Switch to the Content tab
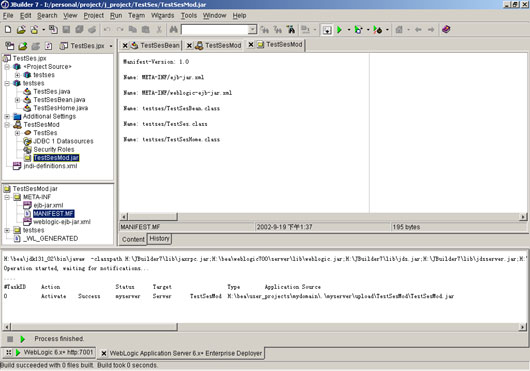The width and height of the screenshot is (530, 371). [x=133, y=239]
